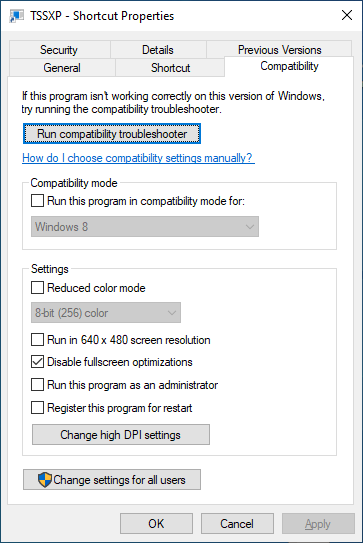363x543 pixels.
Task: Switch to the Security tab
Action: point(59,50)
